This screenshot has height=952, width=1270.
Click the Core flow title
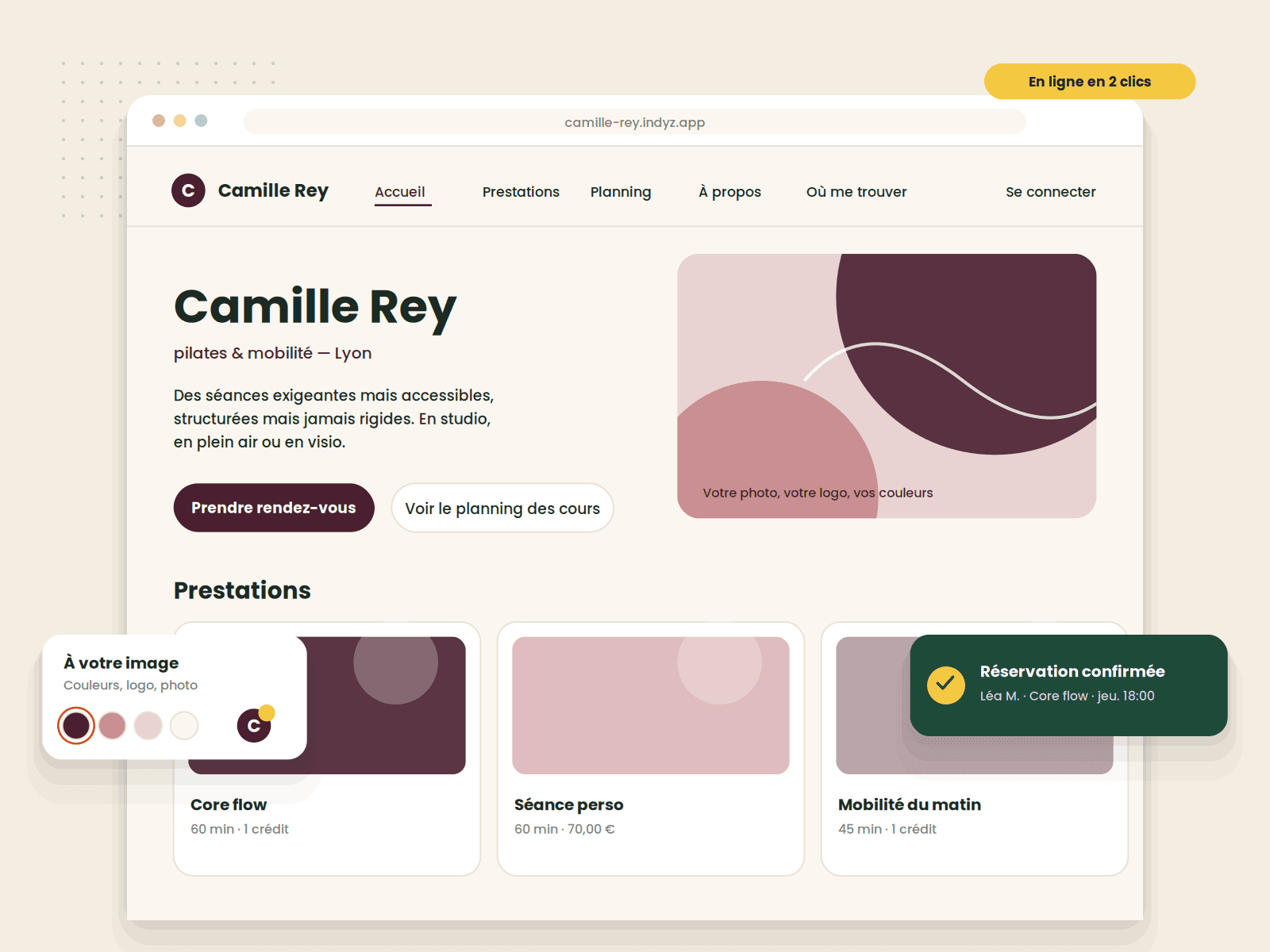tap(229, 804)
